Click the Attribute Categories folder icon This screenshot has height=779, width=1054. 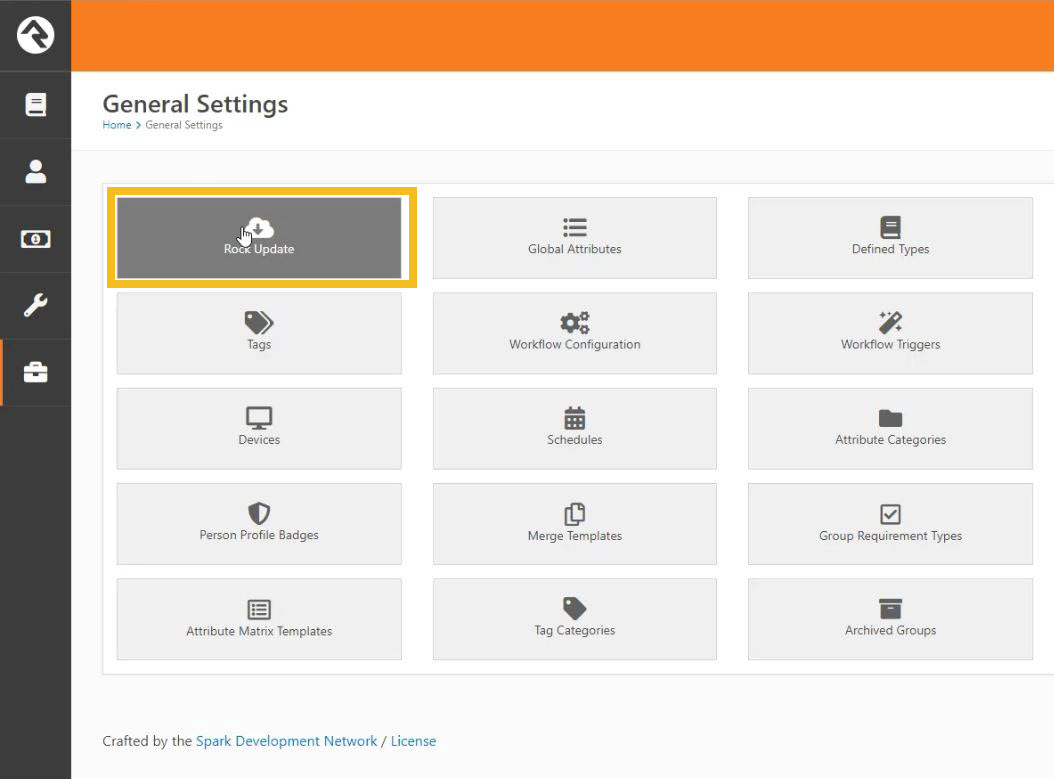tap(890, 418)
